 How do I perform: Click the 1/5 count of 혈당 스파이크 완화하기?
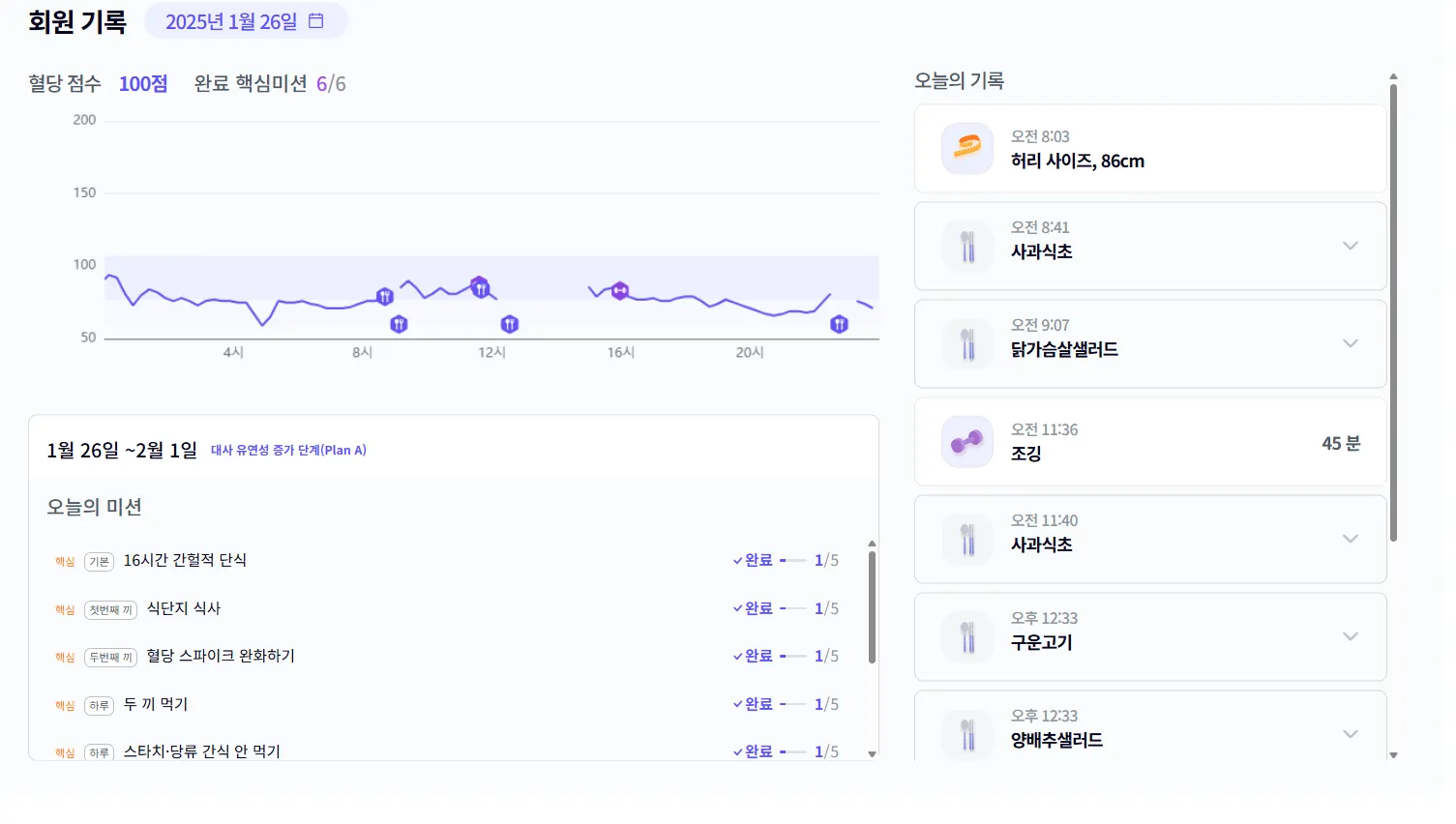pyautogui.click(x=826, y=656)
